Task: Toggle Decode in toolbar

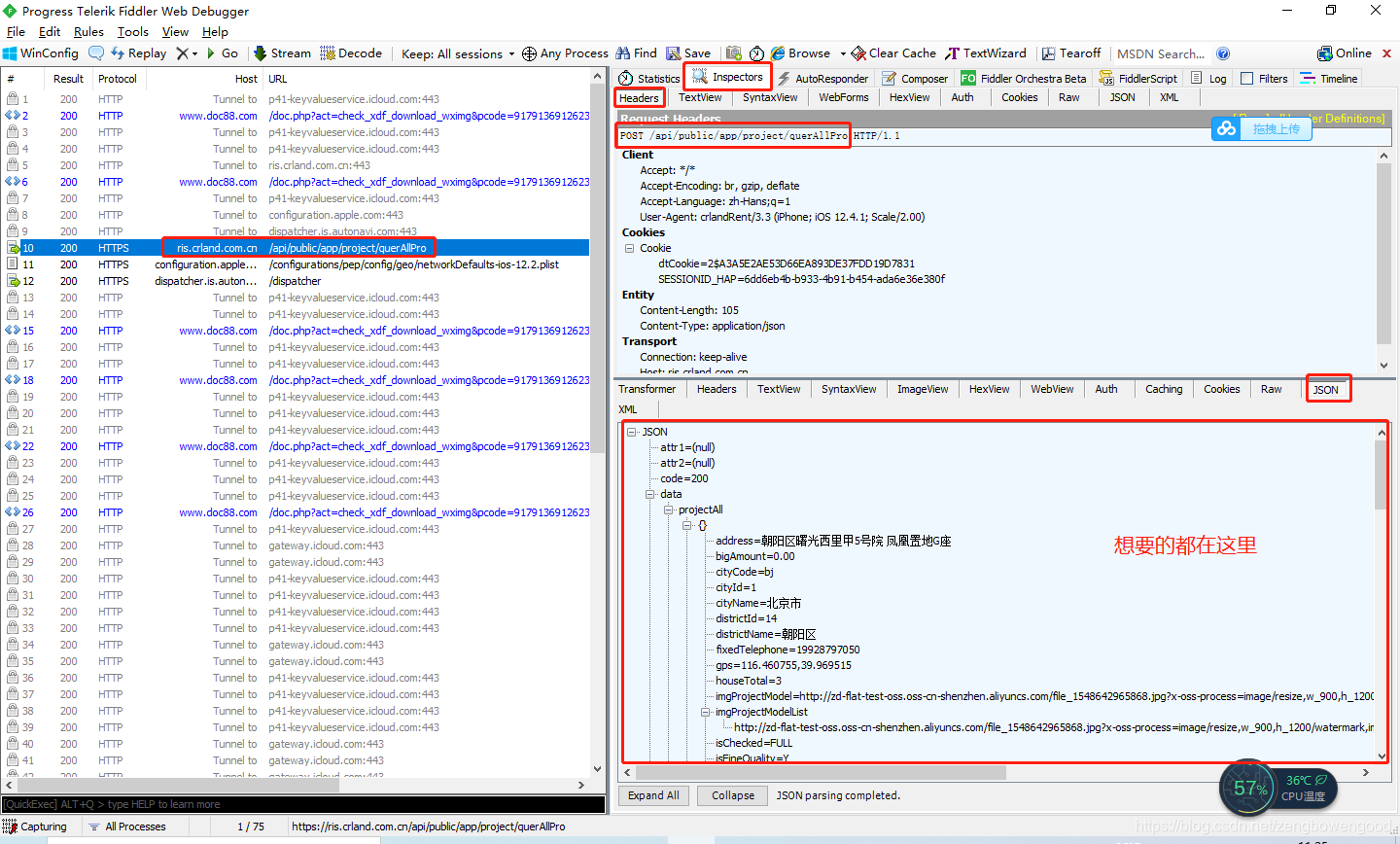Action: (x=351, y=53)
